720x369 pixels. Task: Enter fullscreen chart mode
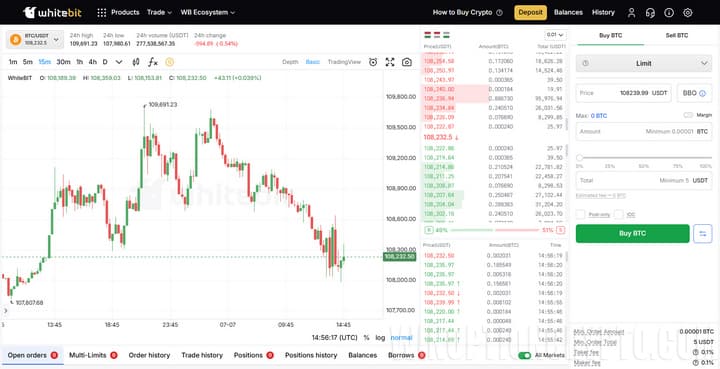click(x=390, y=62)
